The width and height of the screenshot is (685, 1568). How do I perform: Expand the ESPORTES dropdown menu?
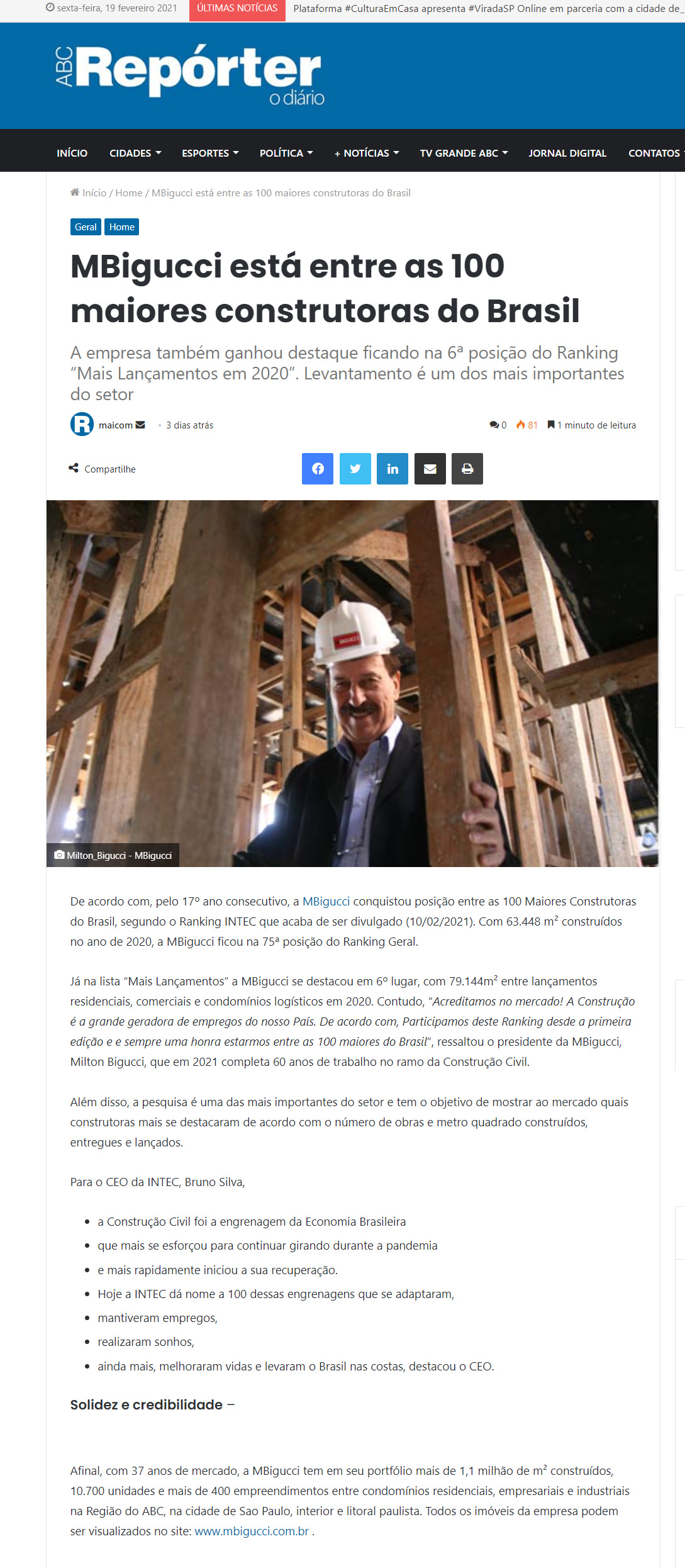coord(210,153)
